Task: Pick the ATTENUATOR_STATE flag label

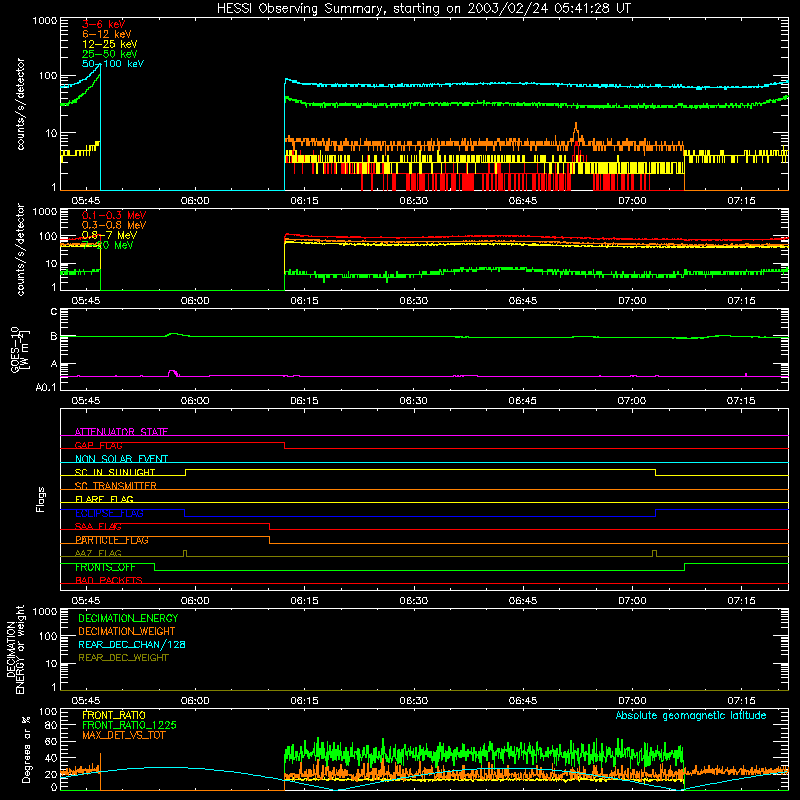Action: [x=121, y=432]
